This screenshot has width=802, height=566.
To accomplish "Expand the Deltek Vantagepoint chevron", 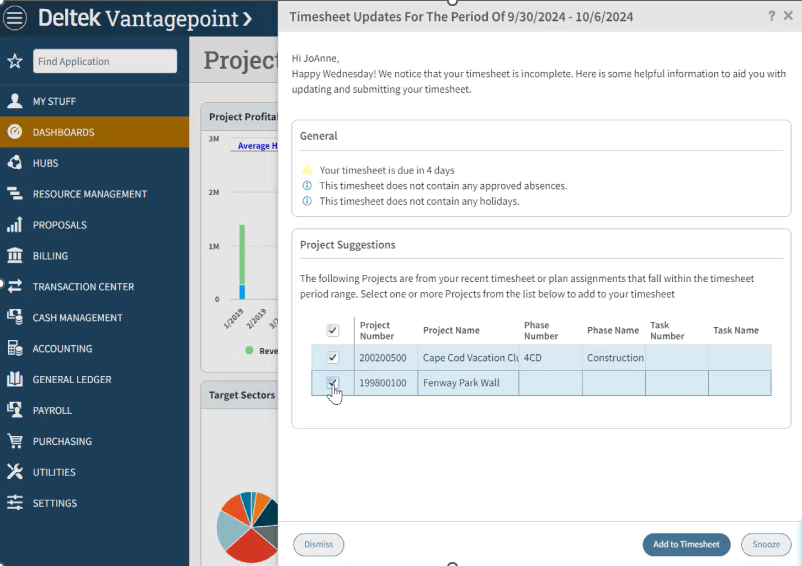I will click(x=247, y=18).
